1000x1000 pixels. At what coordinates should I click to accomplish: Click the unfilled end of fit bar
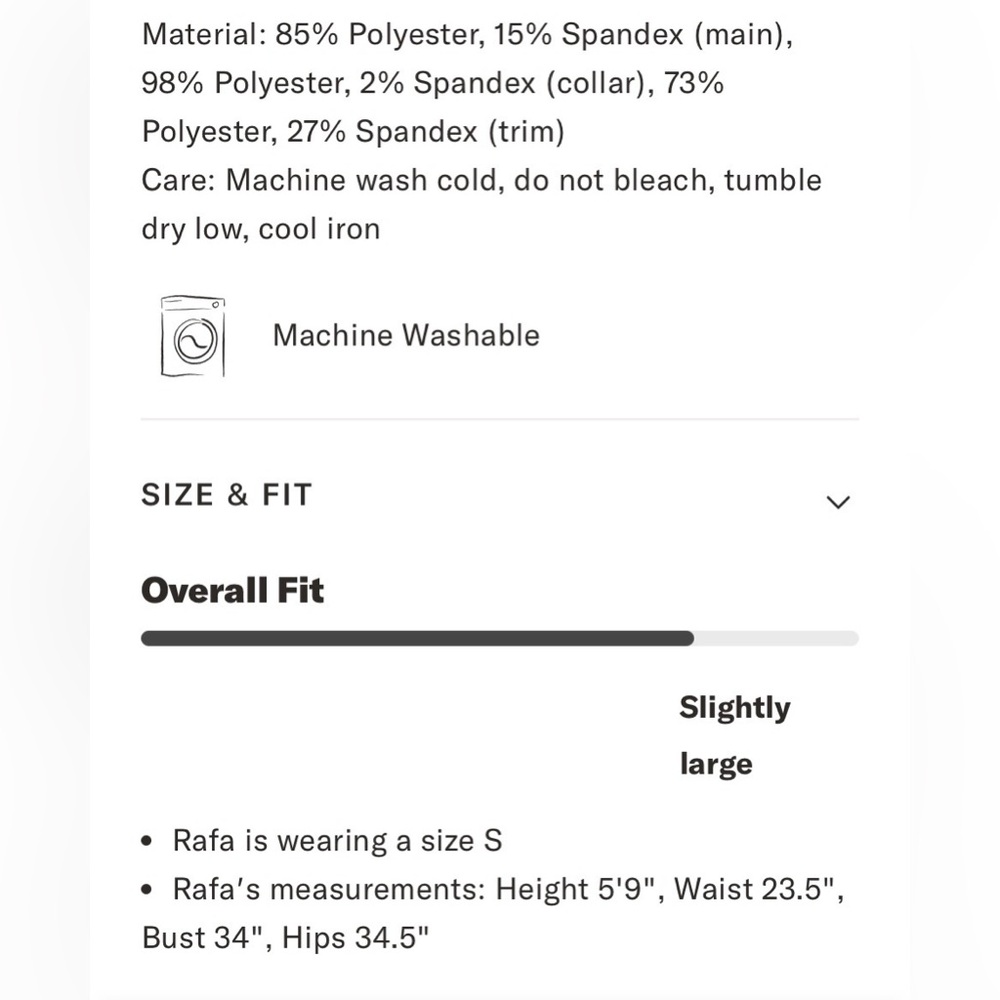click(x=776, y=638)
